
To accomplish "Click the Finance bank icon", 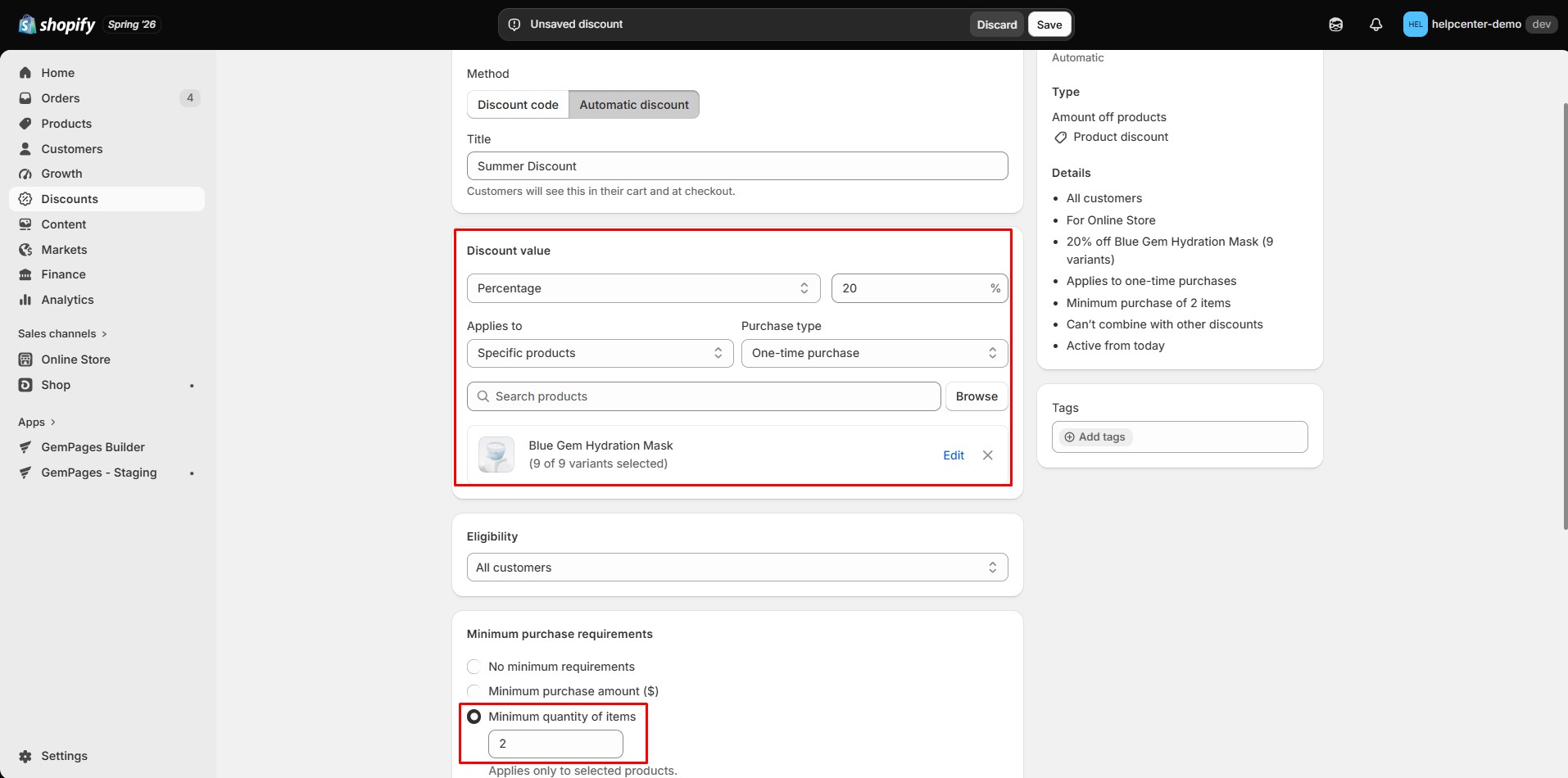I will (25, 274).
